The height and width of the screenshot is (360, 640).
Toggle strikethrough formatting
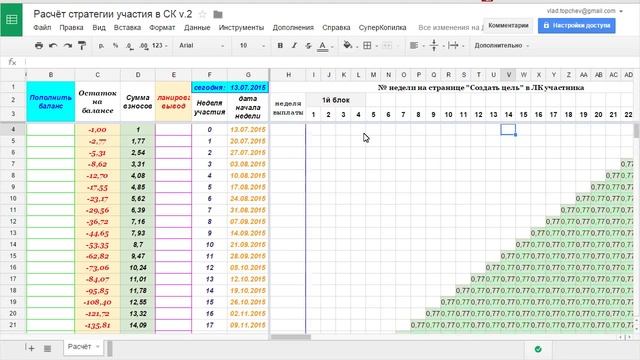tap(308, 46)
